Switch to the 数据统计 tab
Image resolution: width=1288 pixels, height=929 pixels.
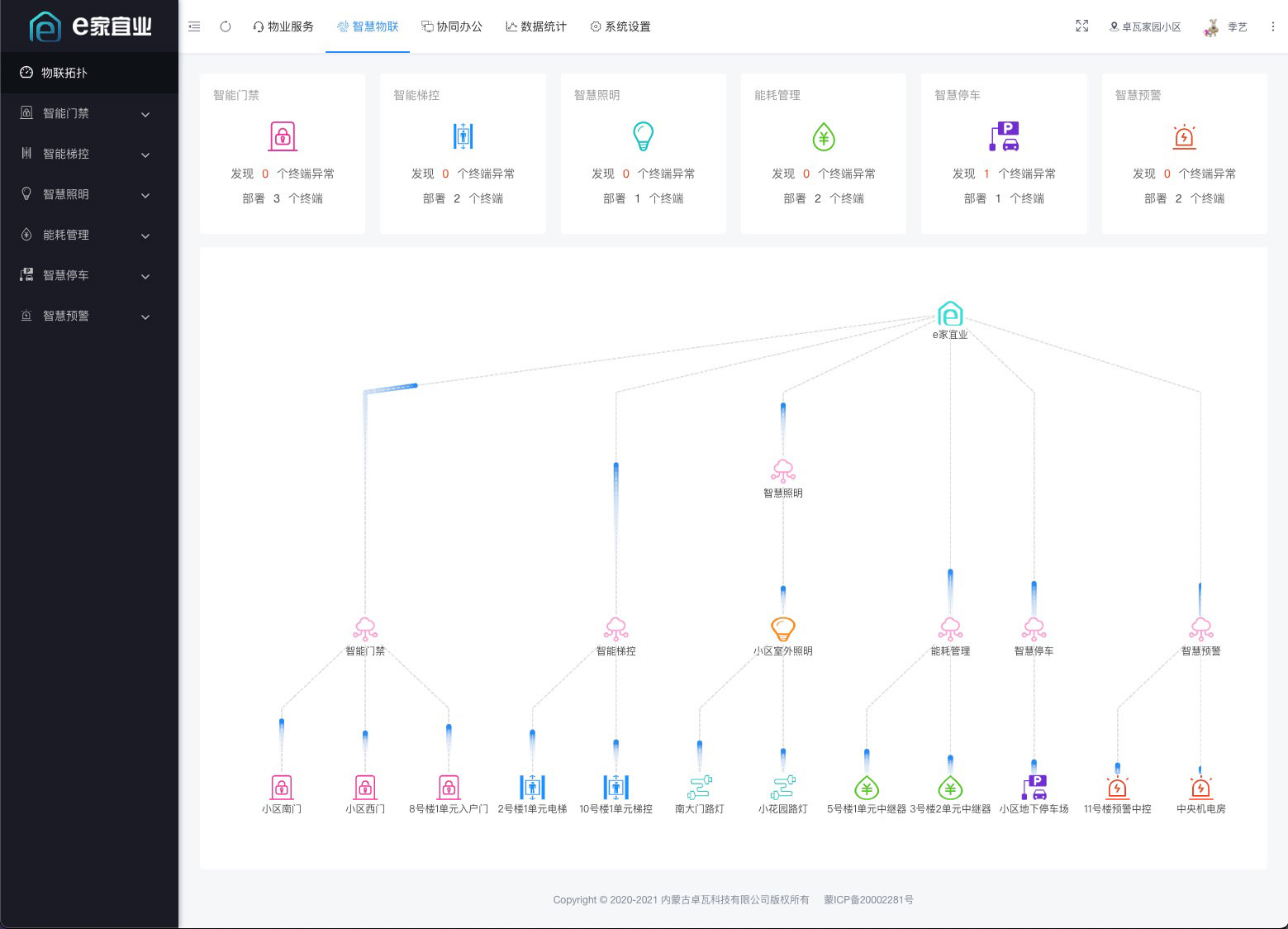tap(535, 26)
